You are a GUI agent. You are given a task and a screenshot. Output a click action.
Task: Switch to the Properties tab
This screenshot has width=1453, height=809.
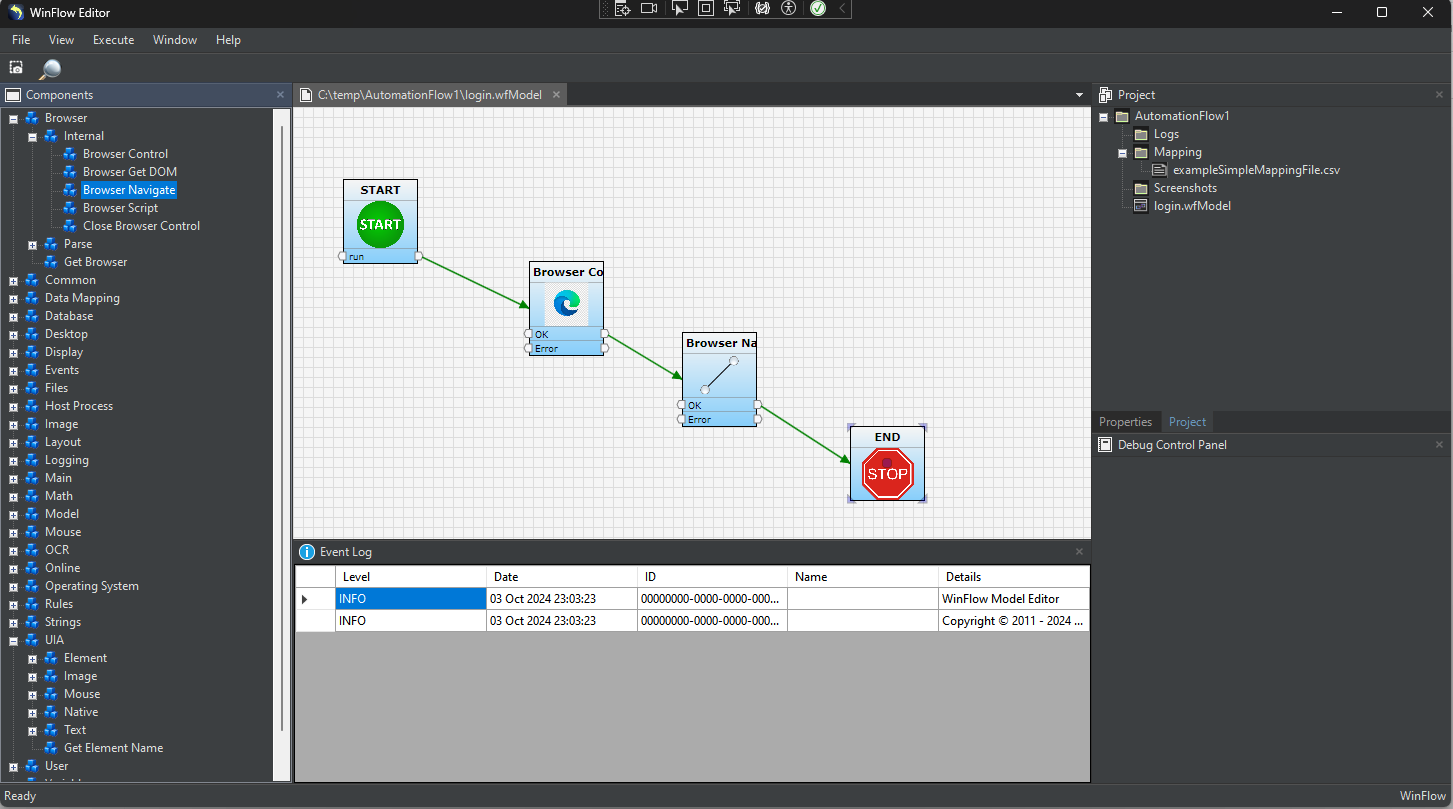point(1125,422)
